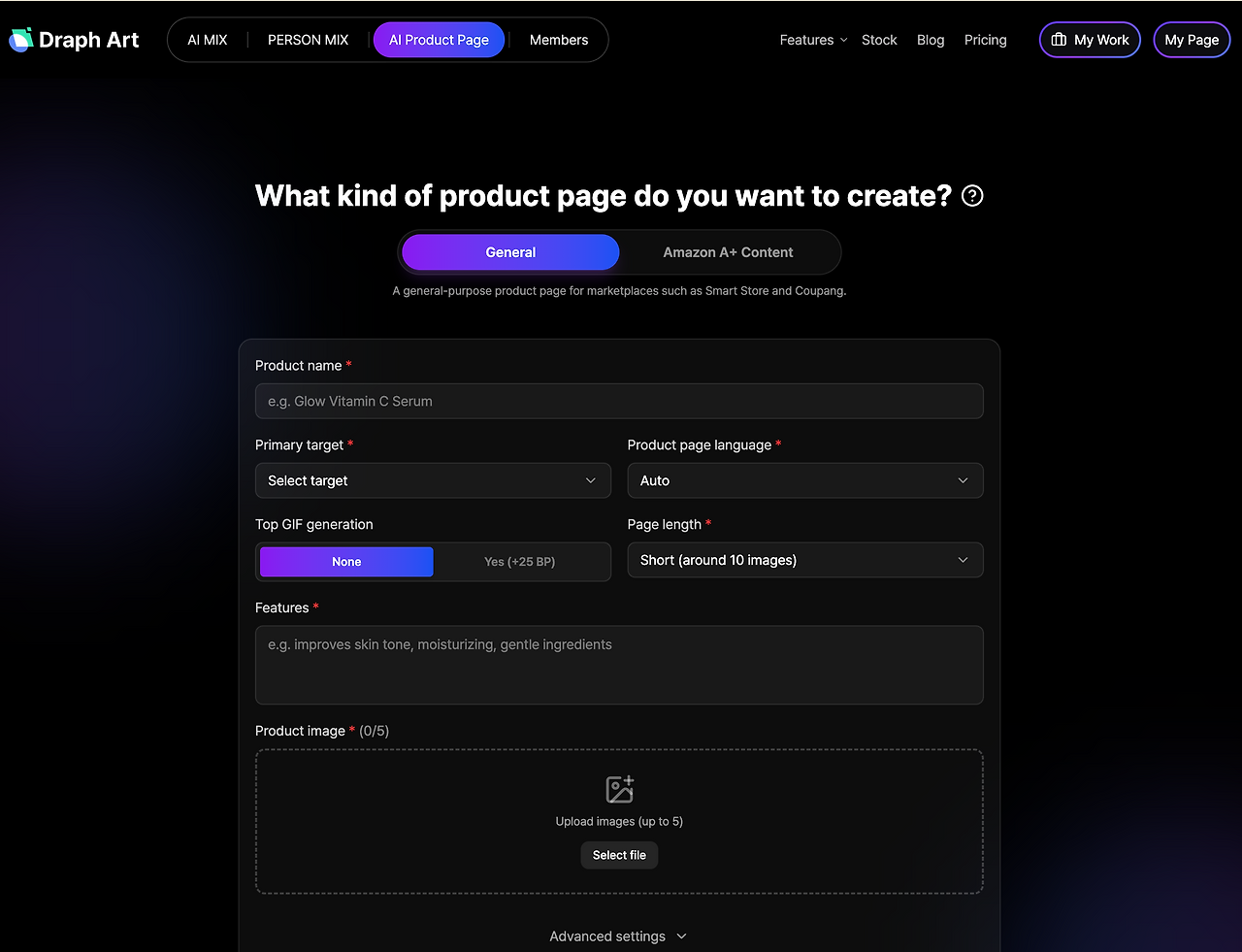Open the help question mark icon
The image size is (1242, 952).
[x=972, y=196]
